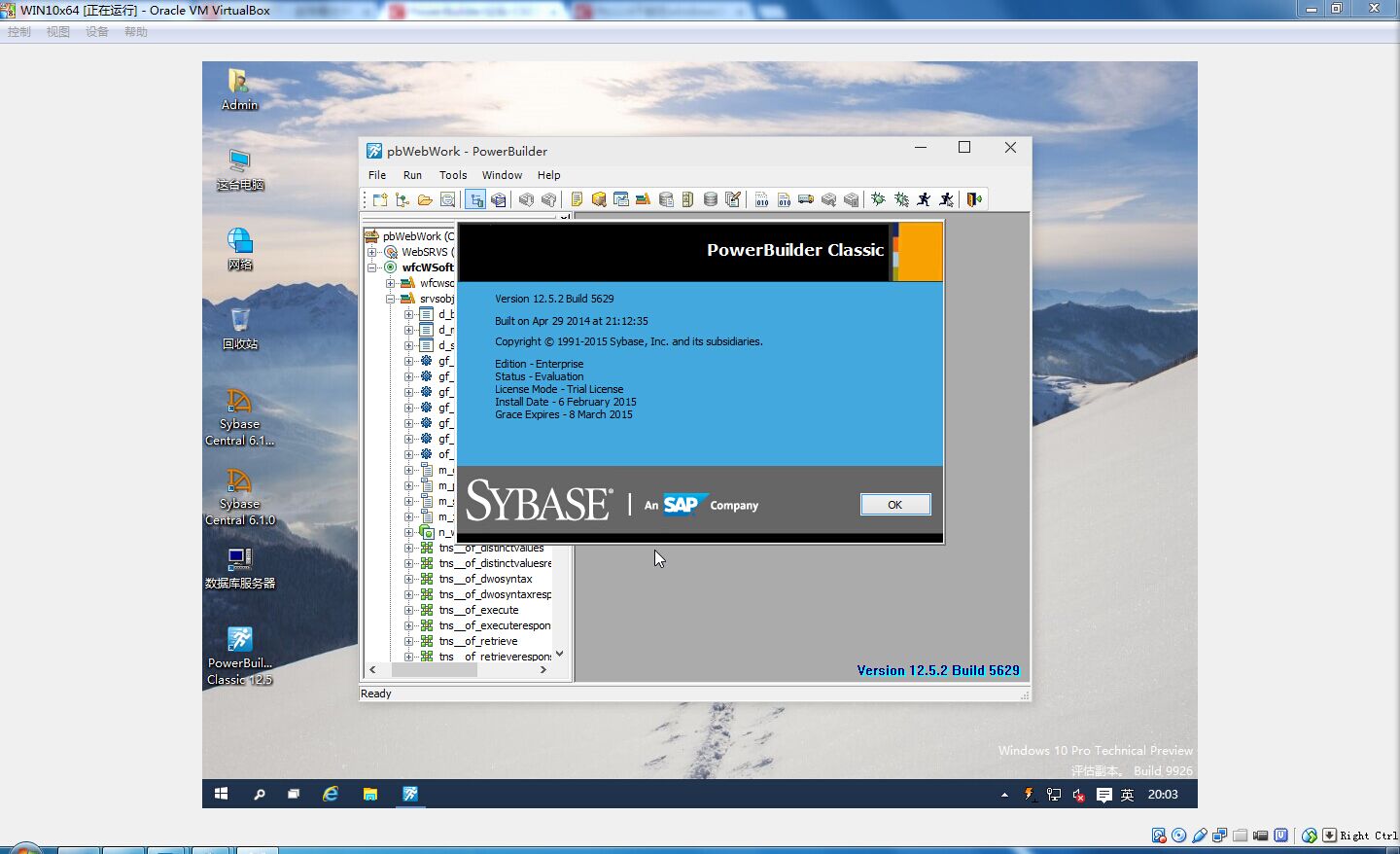This screenshot has width=1400, height=854.
Task: Click the Previous Error toolbar icon
Action: pyautogui.click(x=548, y=199)
